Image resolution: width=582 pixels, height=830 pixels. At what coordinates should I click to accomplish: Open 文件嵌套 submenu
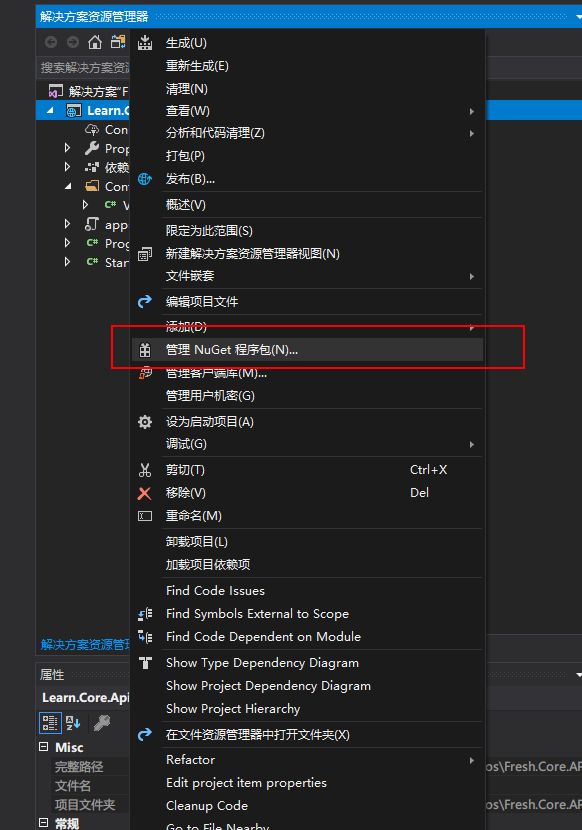[x=307, y=276]
